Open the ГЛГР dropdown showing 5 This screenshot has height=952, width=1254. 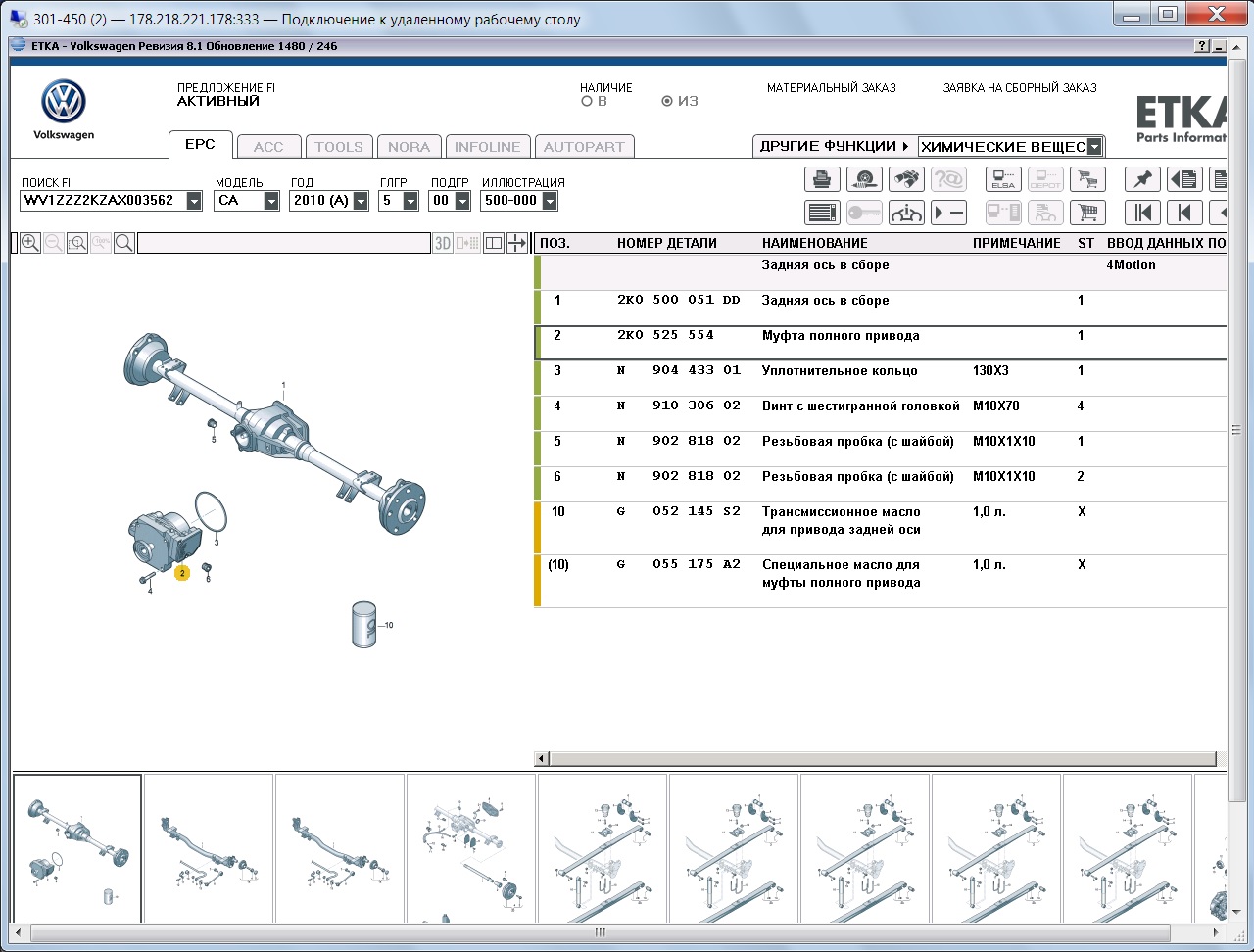click(410, 201)
